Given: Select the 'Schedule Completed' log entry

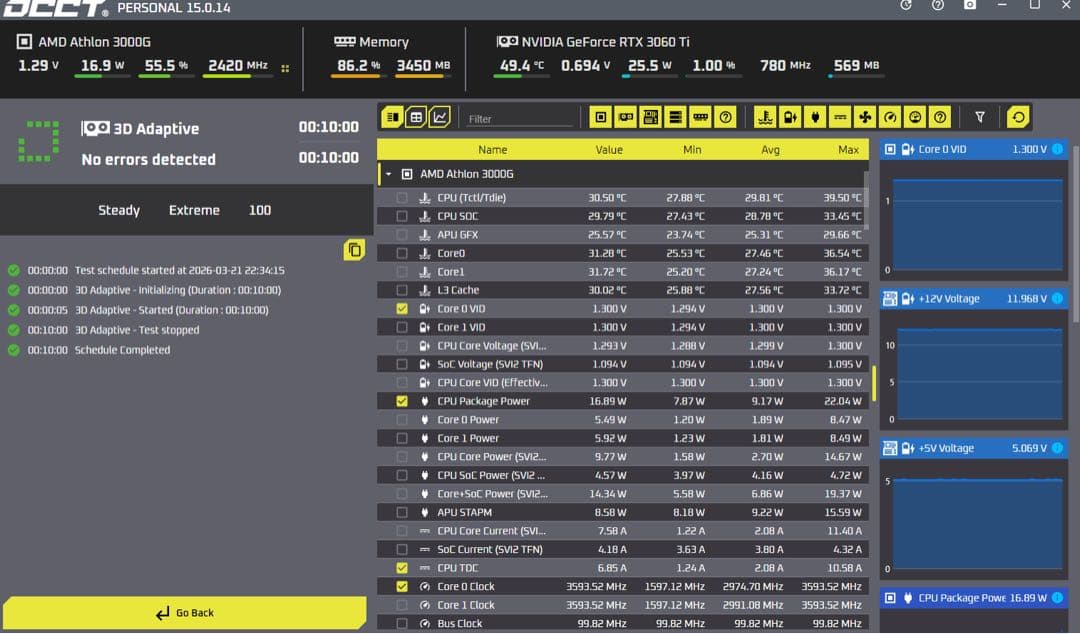Looking at the screenshot, I should pyautogui.click(x=122, y=350).
